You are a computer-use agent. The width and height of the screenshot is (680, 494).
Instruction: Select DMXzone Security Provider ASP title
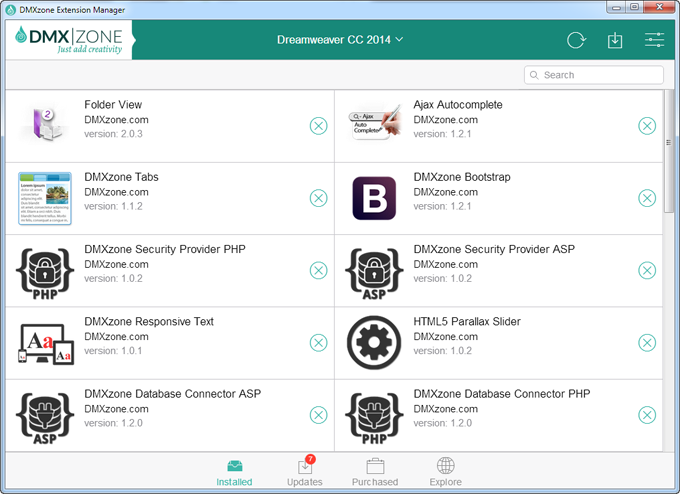[494, 249]
